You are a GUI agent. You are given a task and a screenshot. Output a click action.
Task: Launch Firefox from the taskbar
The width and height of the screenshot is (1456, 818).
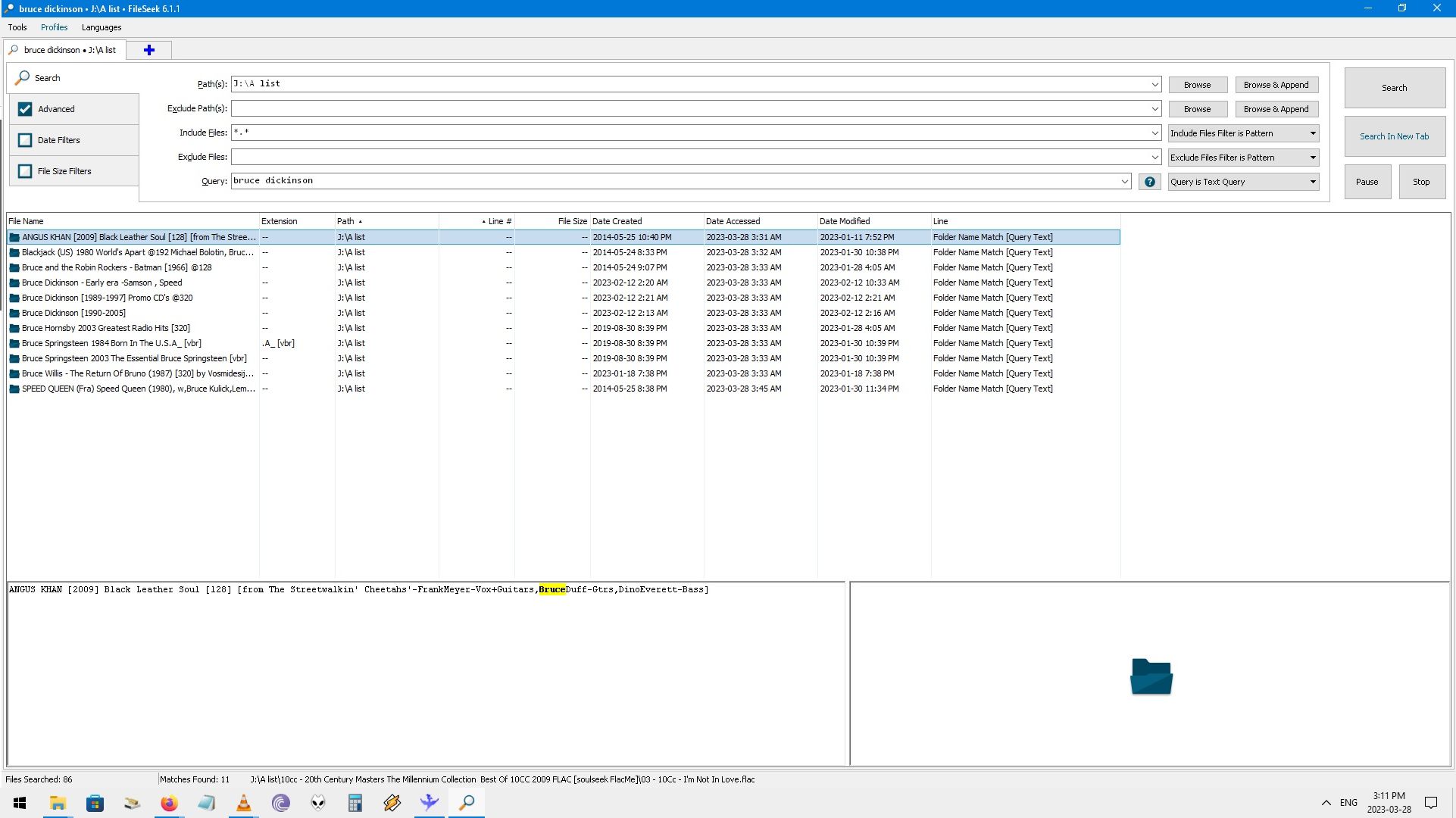[169, 803]
